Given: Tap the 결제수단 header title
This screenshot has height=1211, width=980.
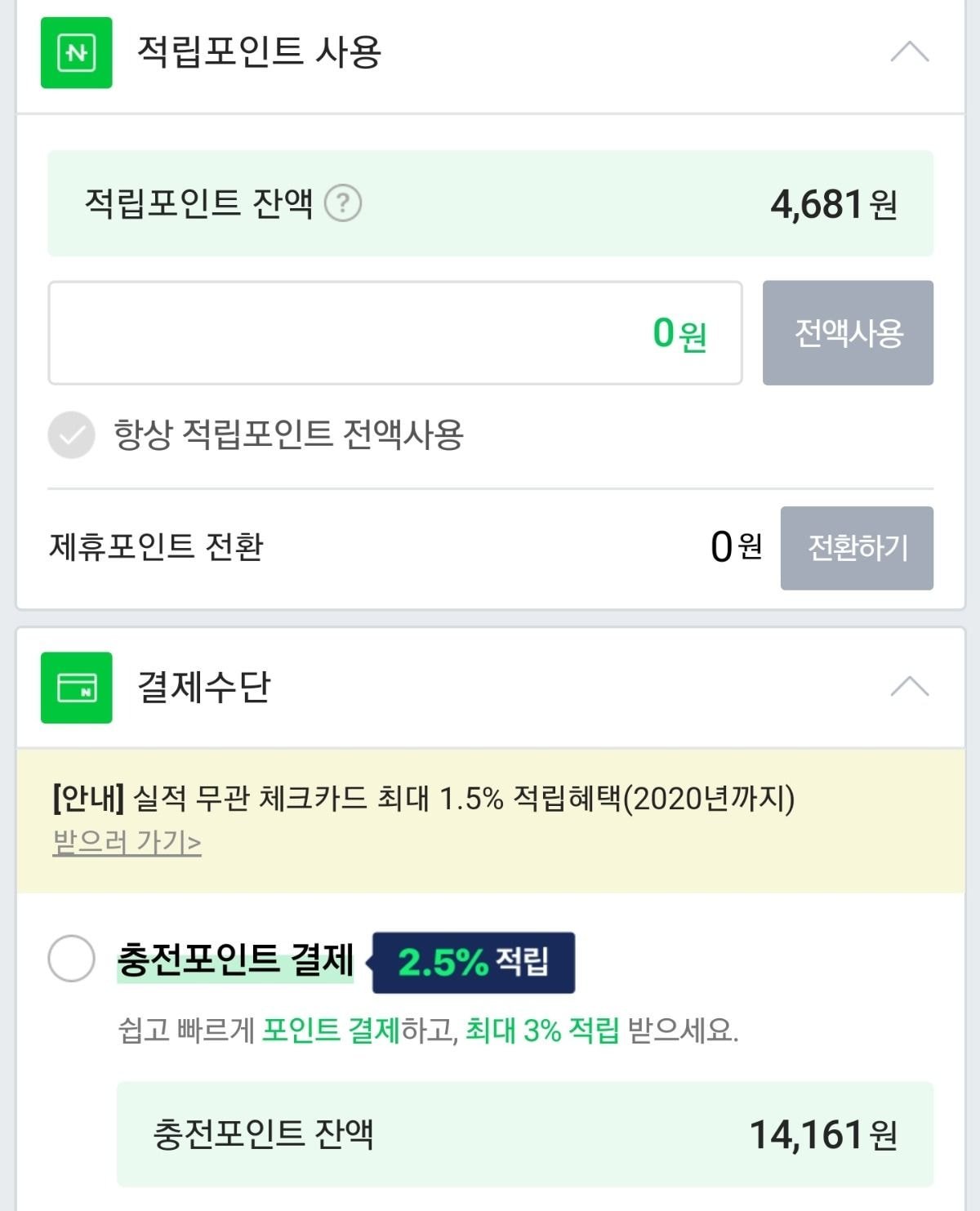Looking at the screenshot, I should coord(203,687).
